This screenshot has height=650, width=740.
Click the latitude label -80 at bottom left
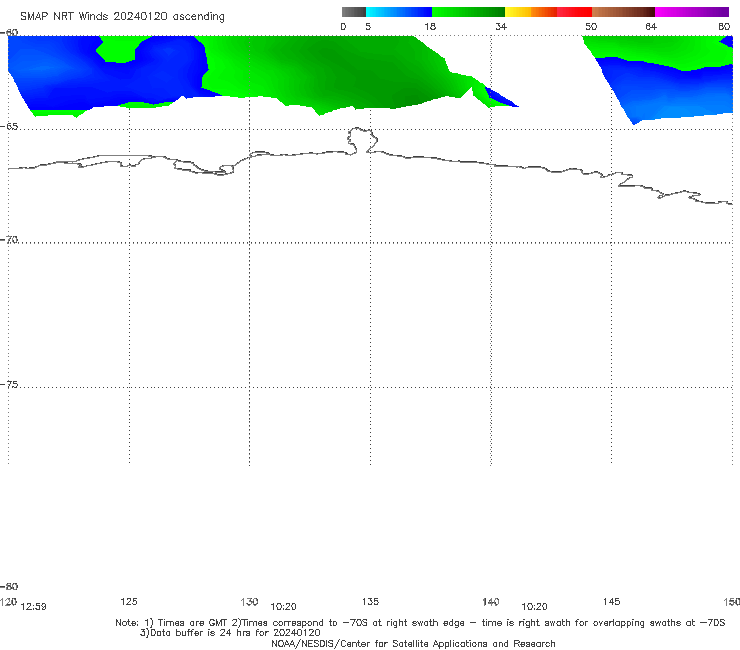tap(9, 587)
